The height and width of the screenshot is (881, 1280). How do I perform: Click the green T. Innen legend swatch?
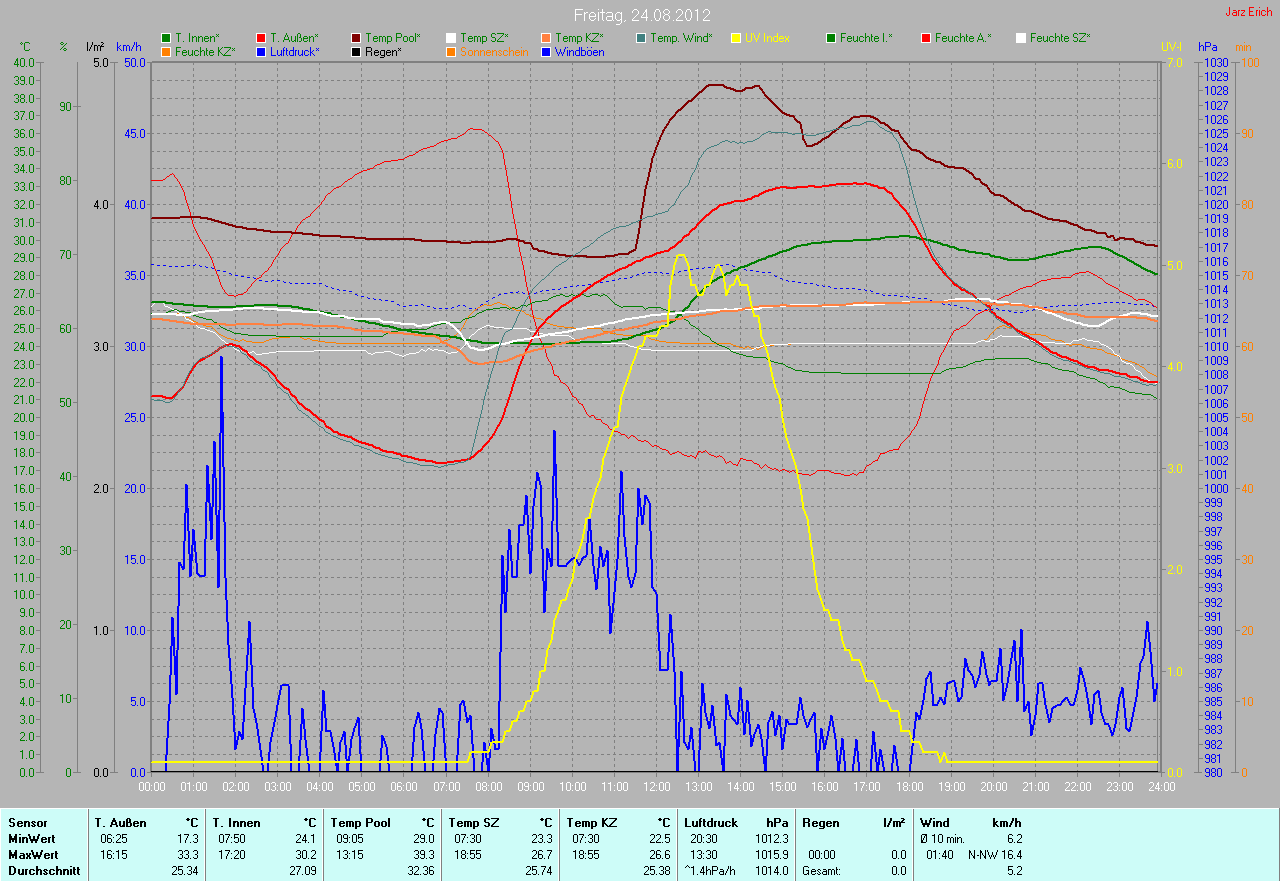166,38
